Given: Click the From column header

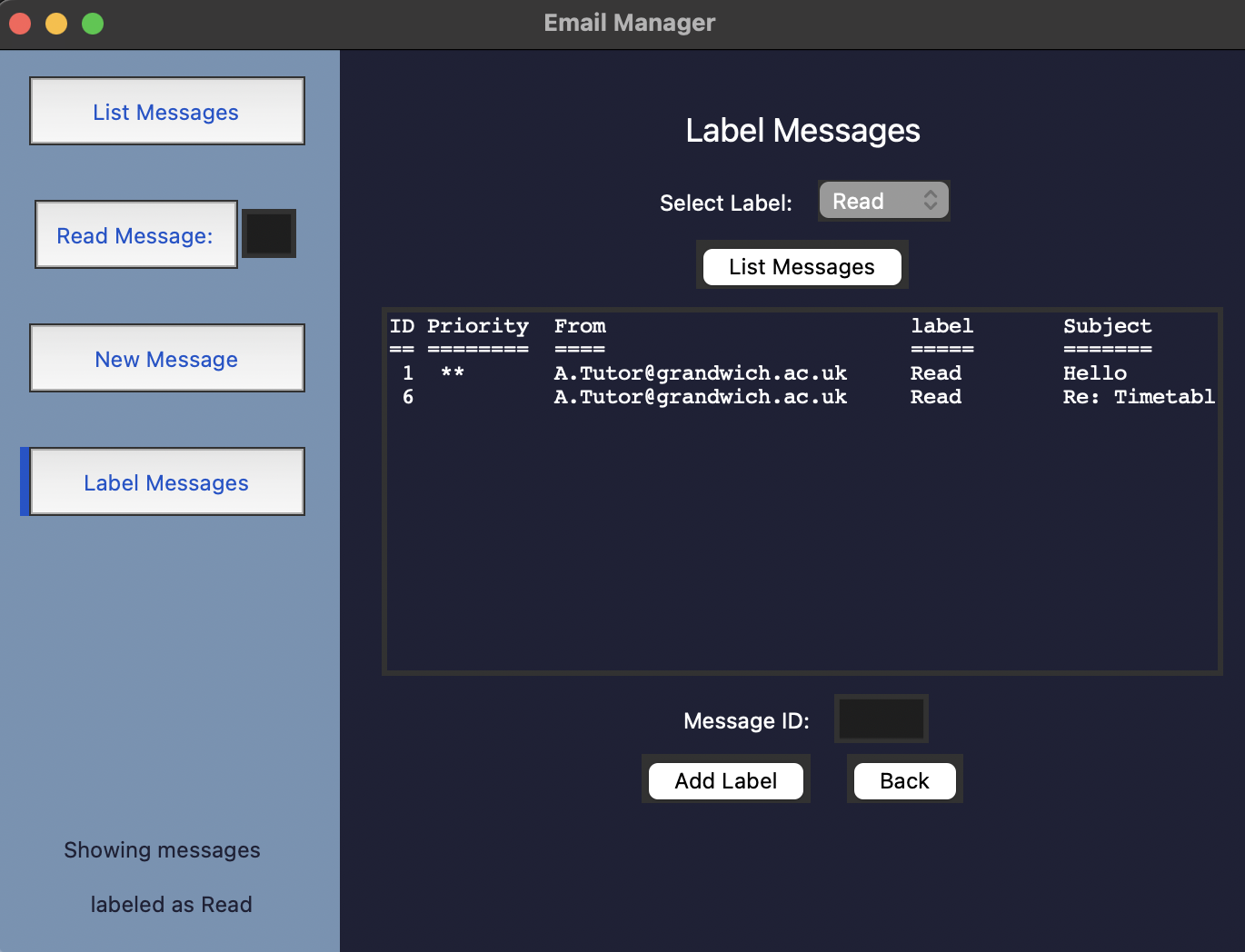Looking at the screenshot, I should (x=580, y=326).
